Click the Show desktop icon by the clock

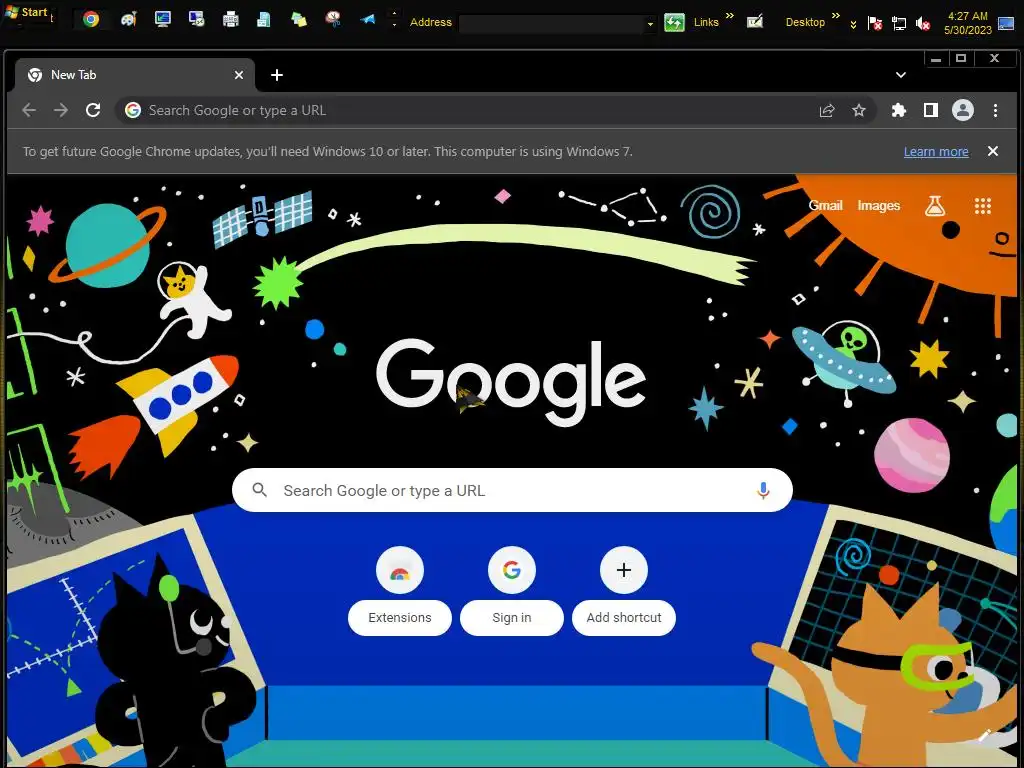[x=1006, y=24]
